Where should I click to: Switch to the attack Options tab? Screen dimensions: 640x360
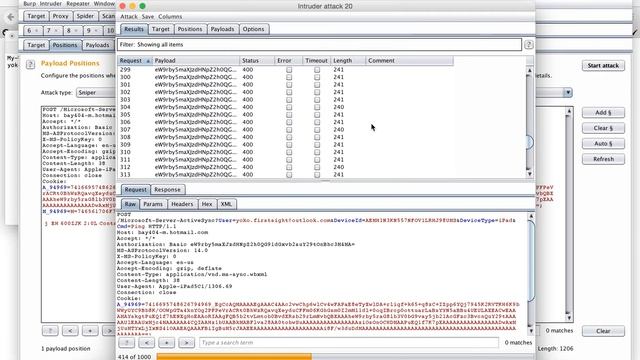[253, 29]
